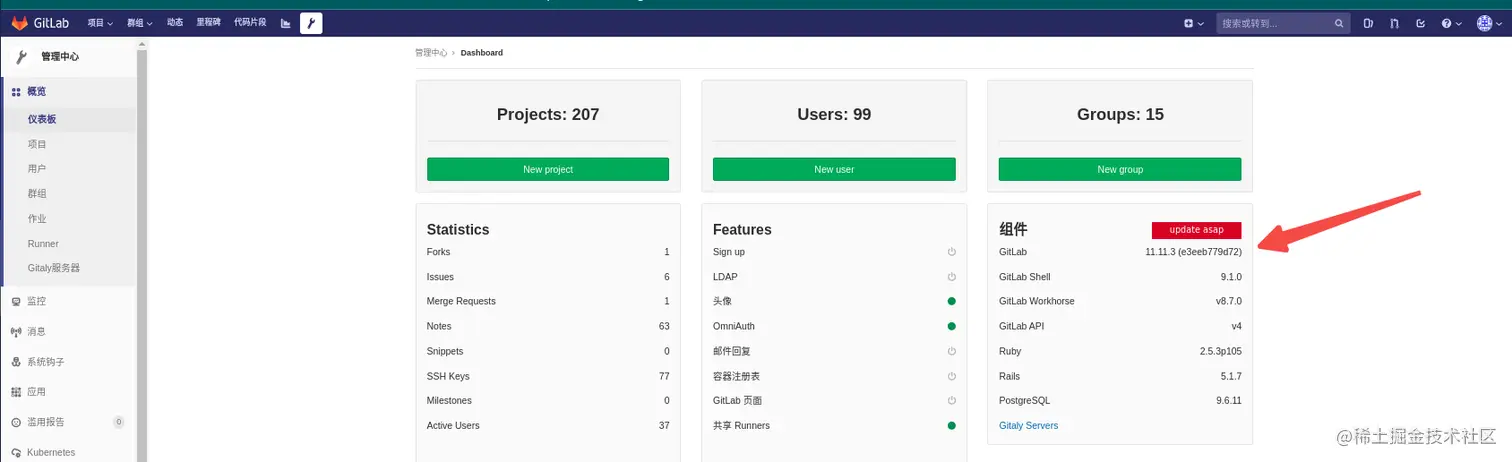Open the To-Do list icon in top bar
Screen dimensions: 1512x462
click(1420, 23)
